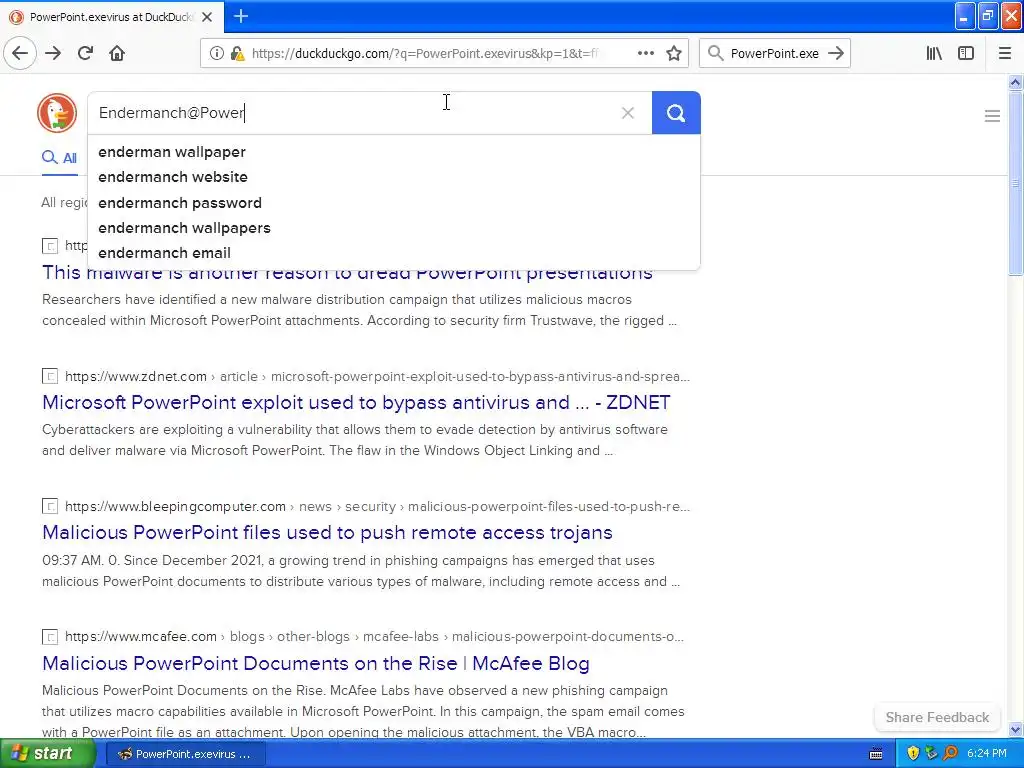Open mcafee.com result URL
Viewport: 1024px width, 768px height.
point(374,637)
